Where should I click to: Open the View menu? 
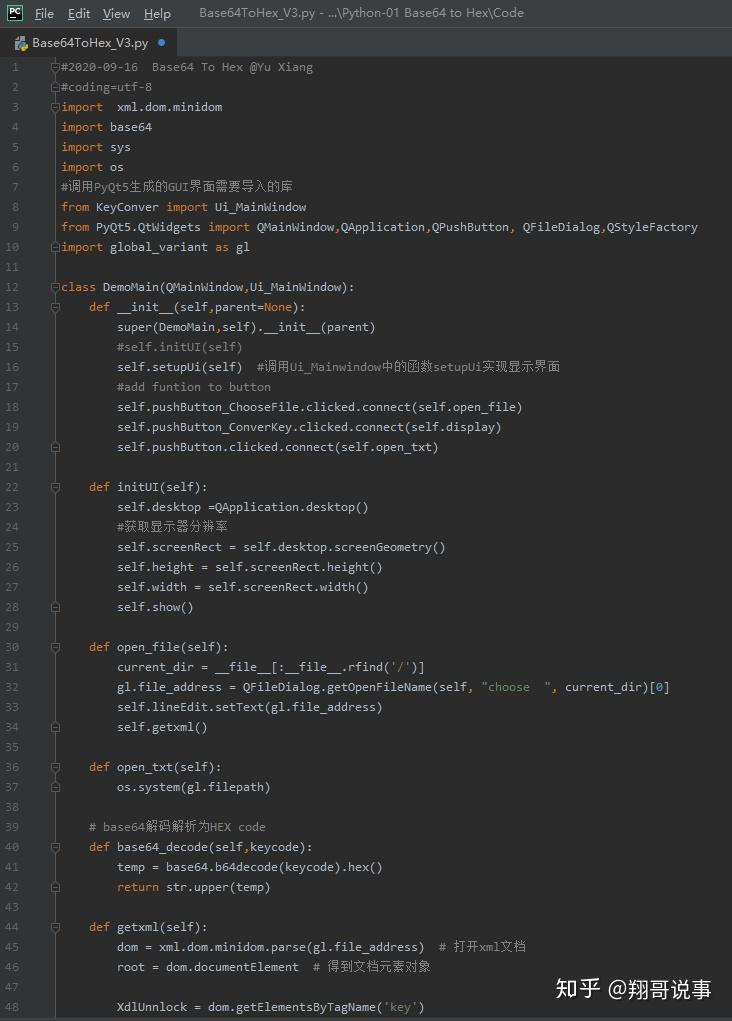(x=116, y=13)
